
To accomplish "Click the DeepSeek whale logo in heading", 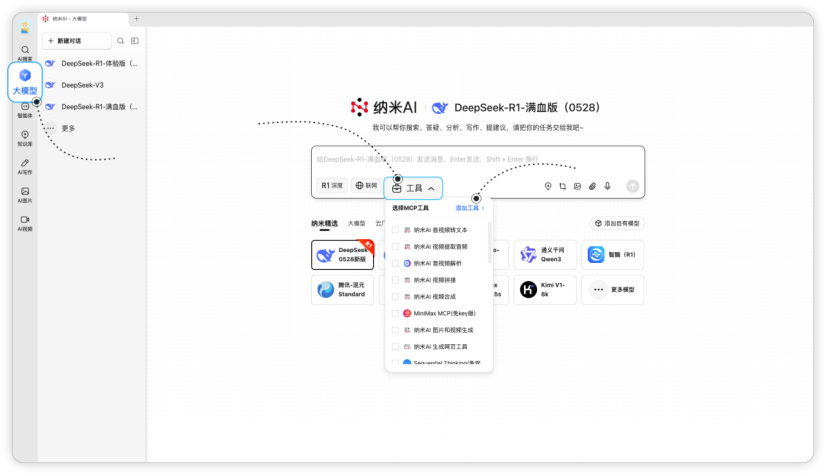I will point(440,108).
